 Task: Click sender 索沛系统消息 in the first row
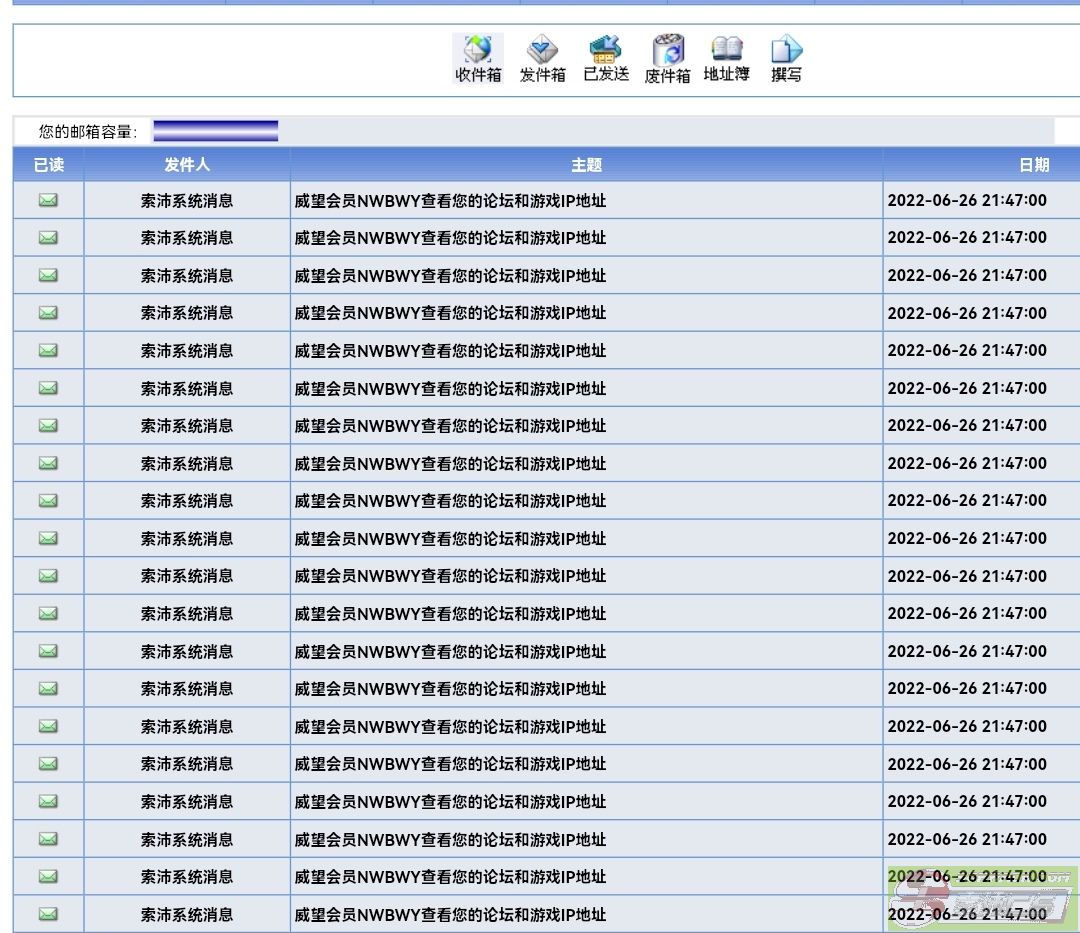coord(187,201)
